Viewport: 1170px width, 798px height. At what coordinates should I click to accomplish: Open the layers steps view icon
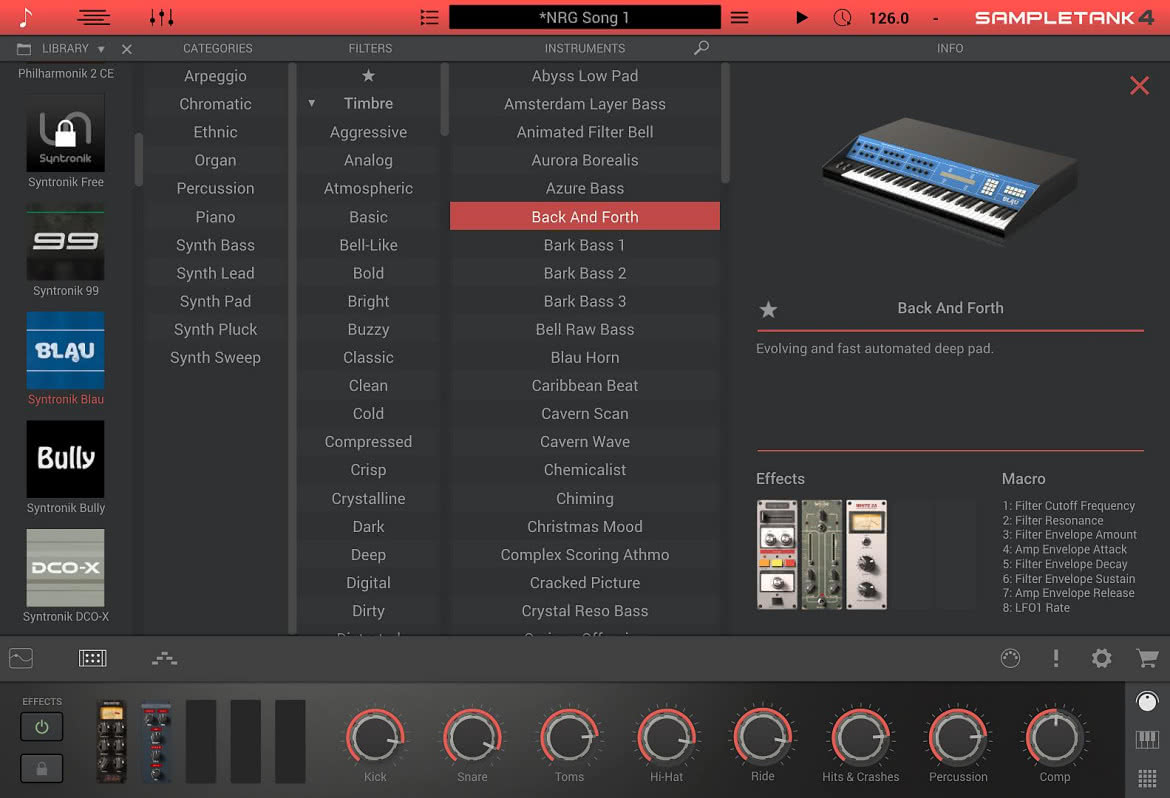[x=164, y=658]
